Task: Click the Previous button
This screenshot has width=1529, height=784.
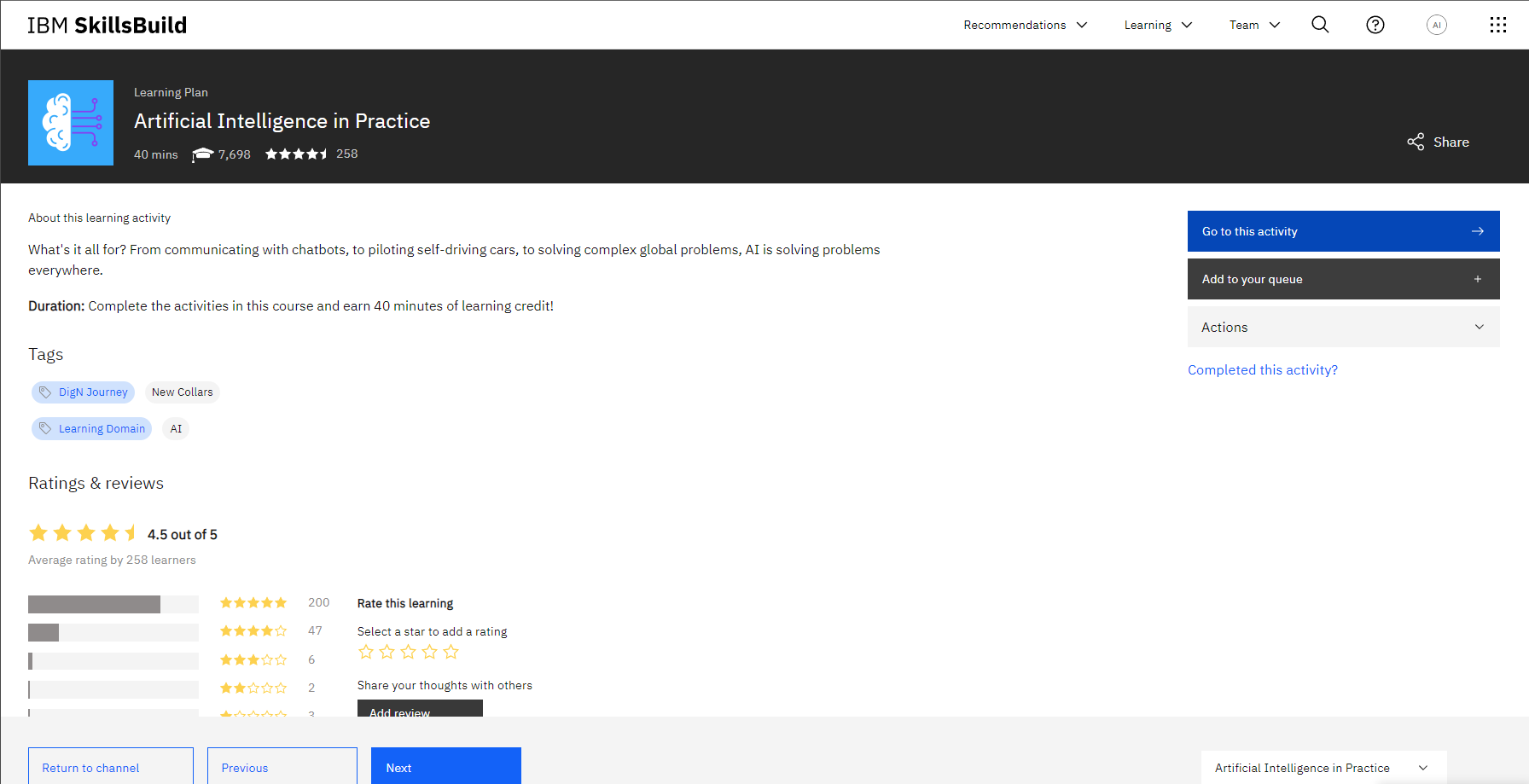Action: pos(282,766)
